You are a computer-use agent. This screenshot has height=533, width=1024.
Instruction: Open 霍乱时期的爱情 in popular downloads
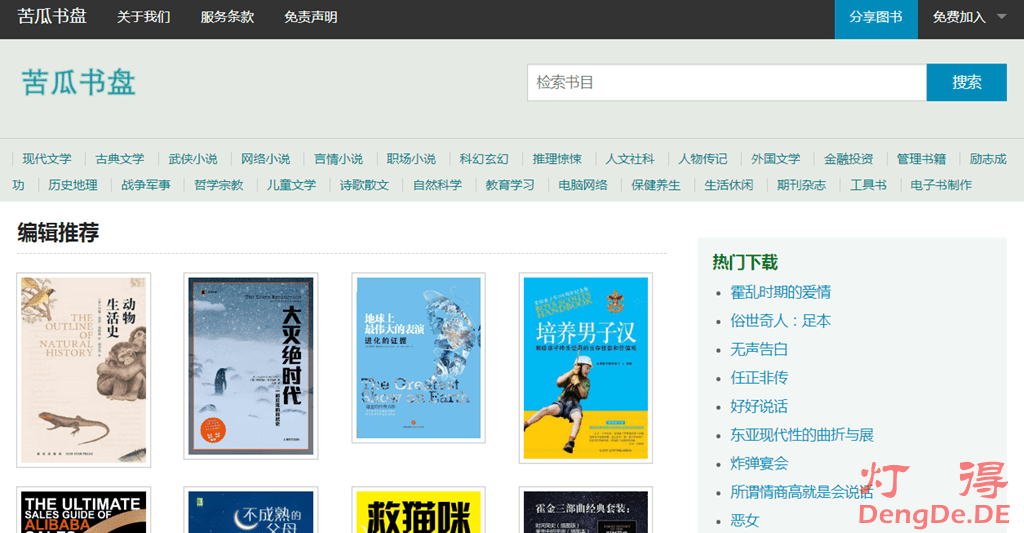780,292
